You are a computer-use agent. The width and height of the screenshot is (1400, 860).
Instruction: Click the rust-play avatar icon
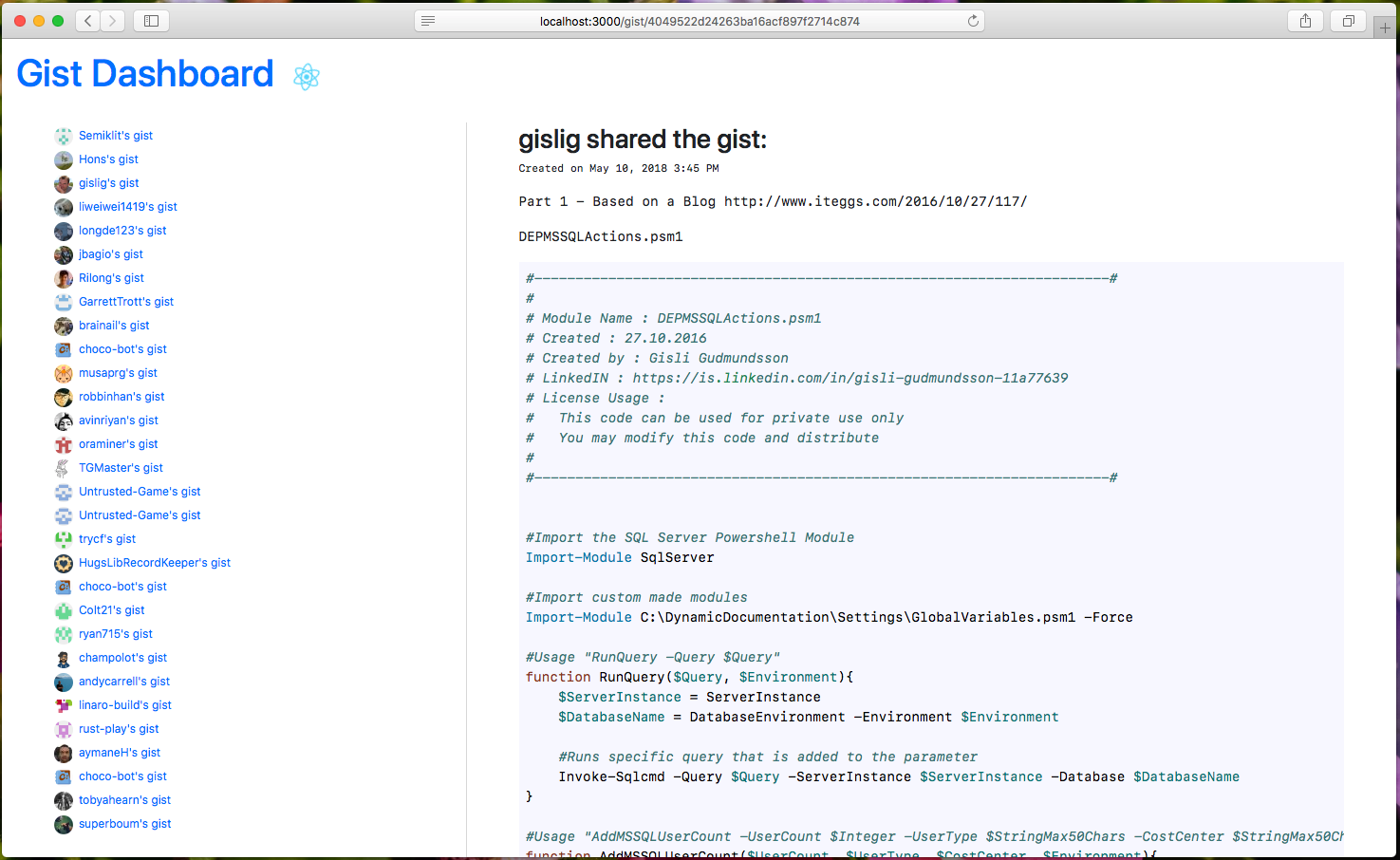click(63, 729)
